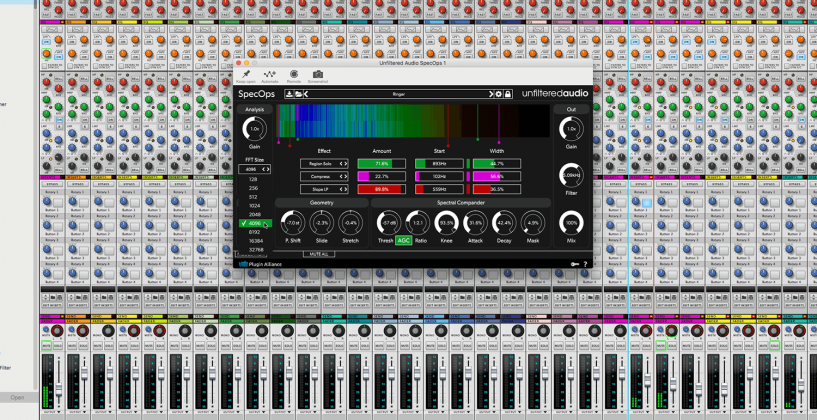Open the Compress effect dropdown
The height and width of the screenshot is (420, 817).
coord(323,176)
